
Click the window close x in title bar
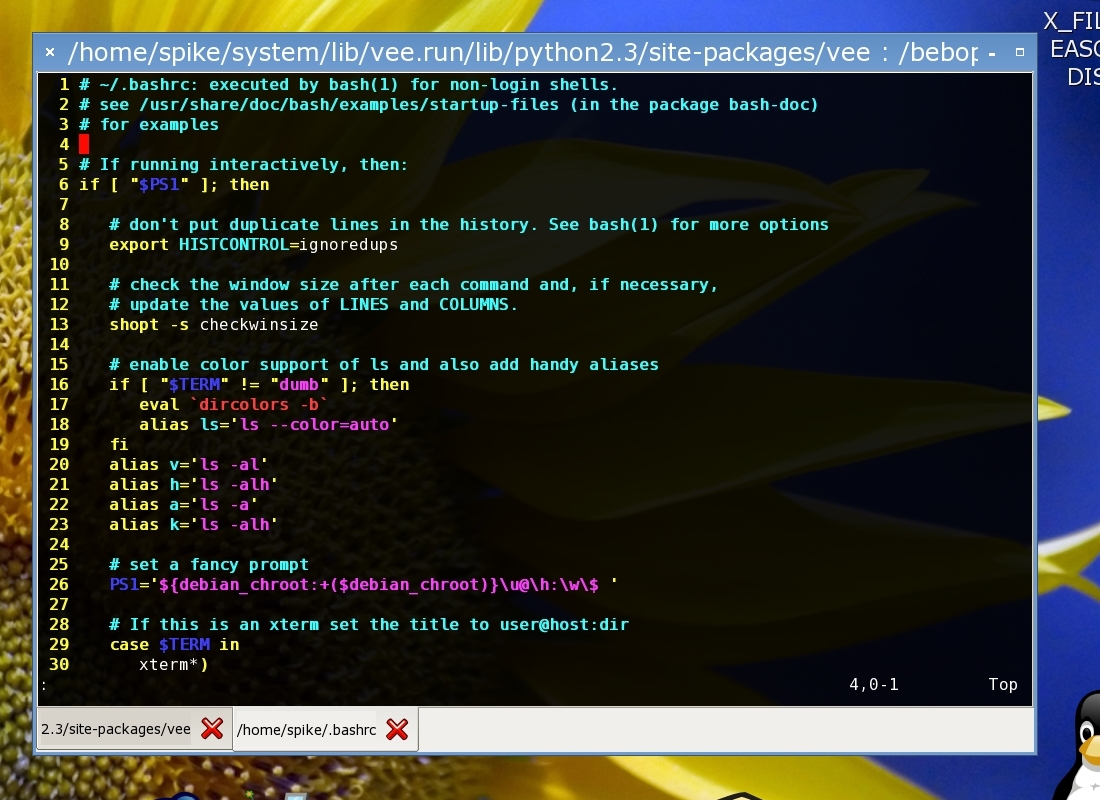(49, 52)
